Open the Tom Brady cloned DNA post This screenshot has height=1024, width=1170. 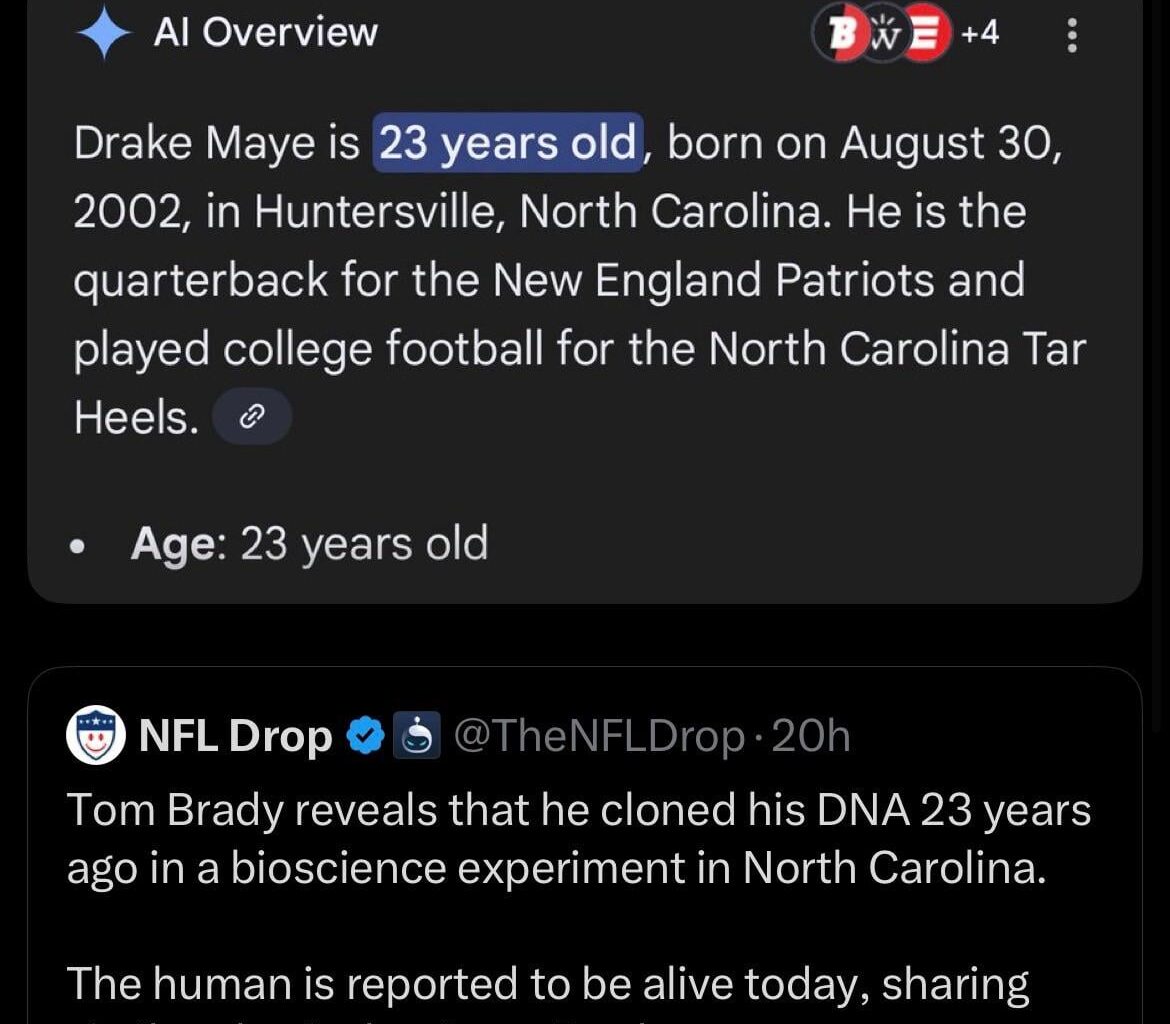point(578,838)
